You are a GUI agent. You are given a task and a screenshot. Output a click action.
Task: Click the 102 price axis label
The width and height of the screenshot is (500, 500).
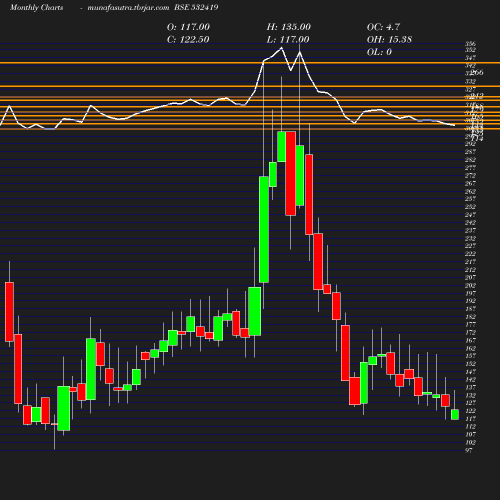(470, 442)
